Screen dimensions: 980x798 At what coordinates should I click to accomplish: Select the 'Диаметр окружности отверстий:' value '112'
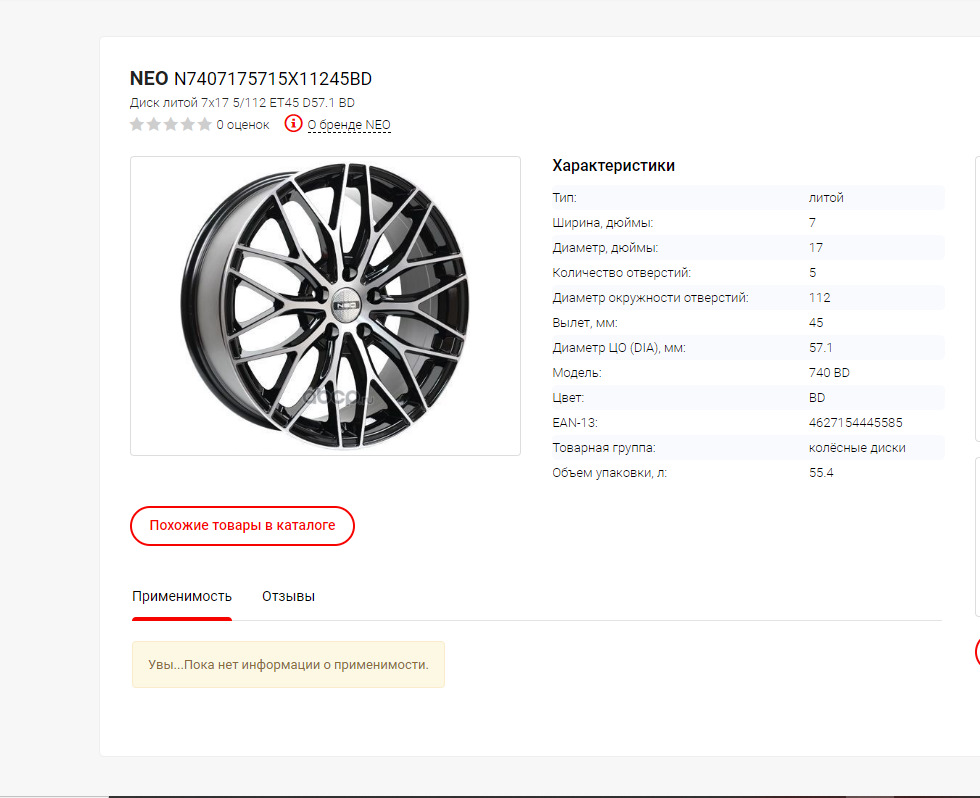coord(819,297)
